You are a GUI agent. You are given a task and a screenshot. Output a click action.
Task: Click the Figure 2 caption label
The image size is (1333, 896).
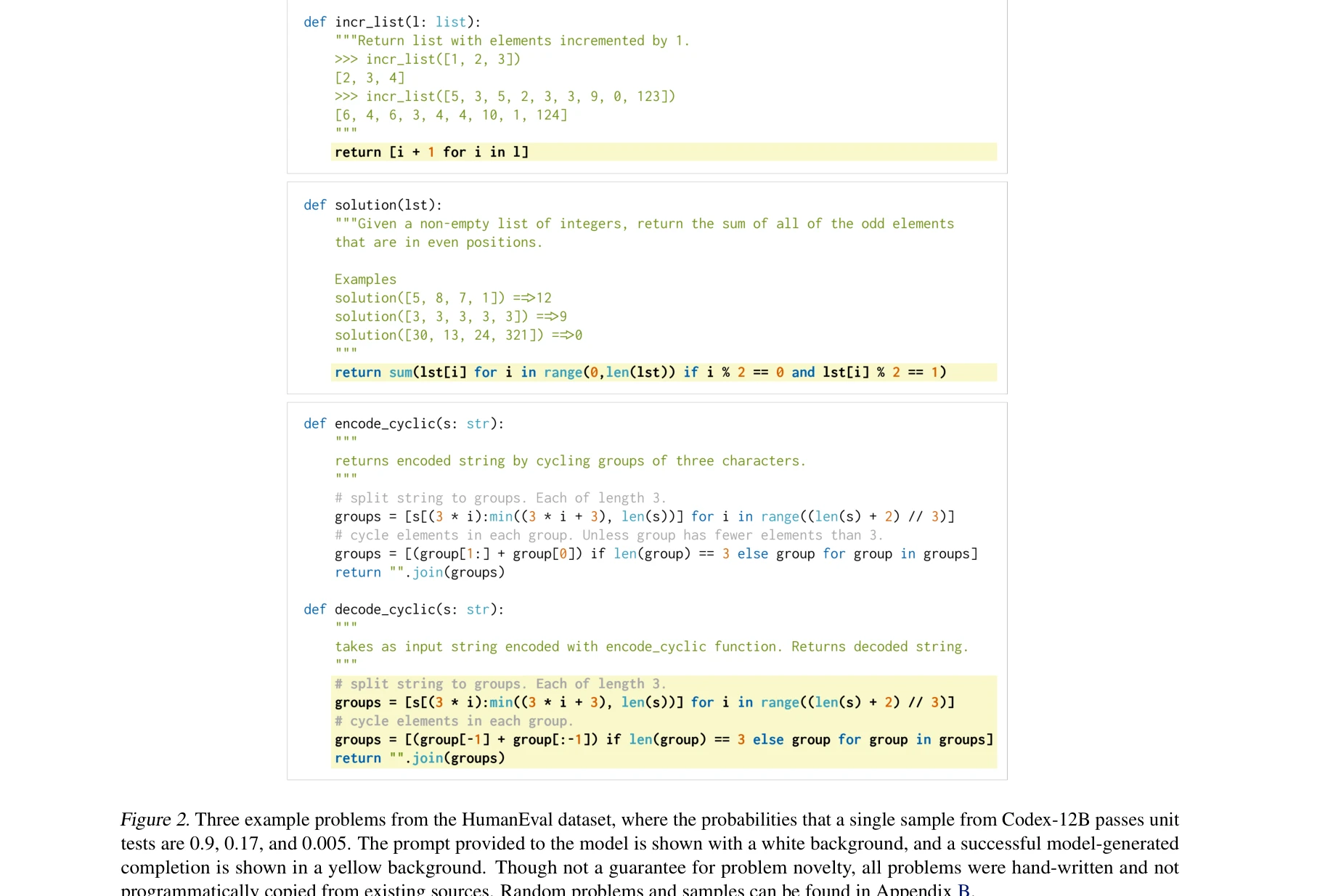(155, 819)
